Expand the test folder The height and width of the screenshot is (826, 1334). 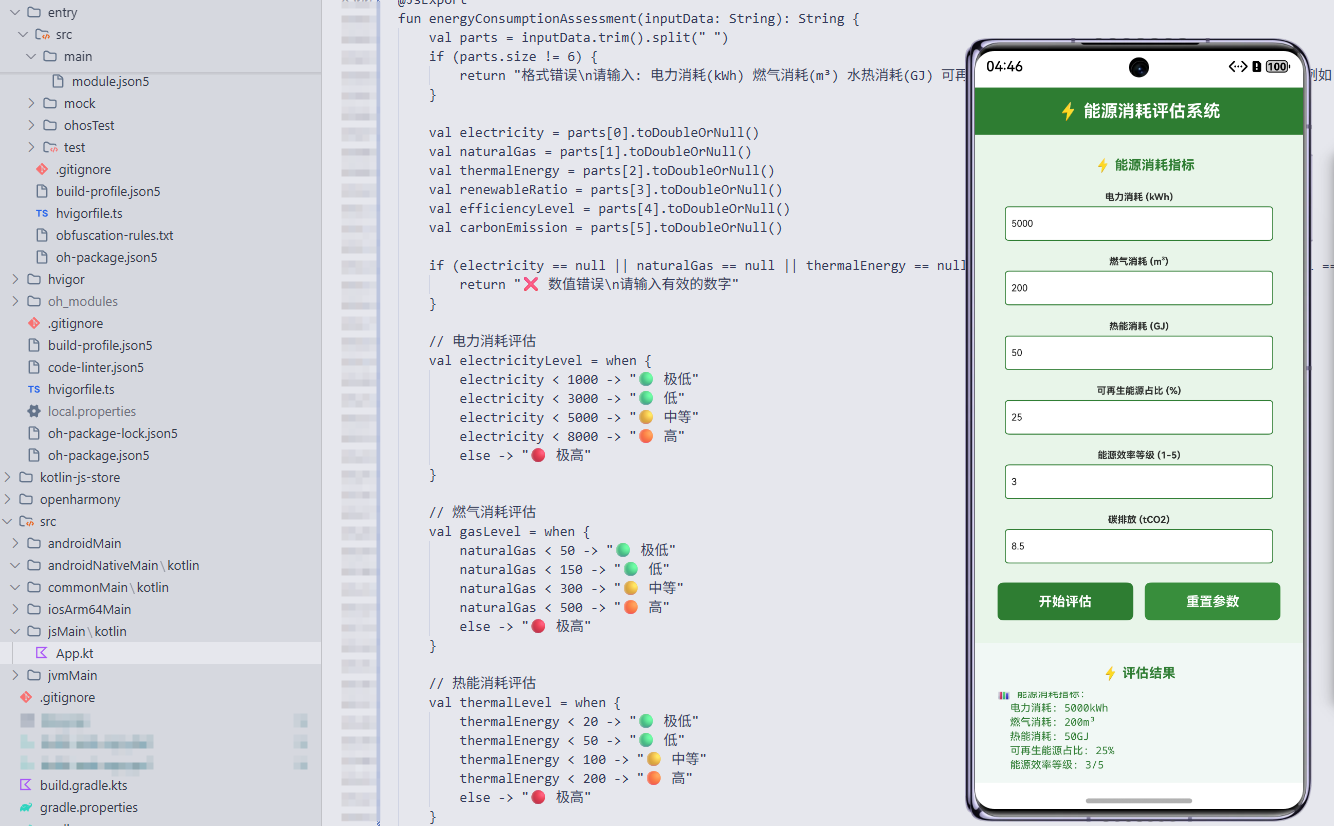tap(32, 147)
